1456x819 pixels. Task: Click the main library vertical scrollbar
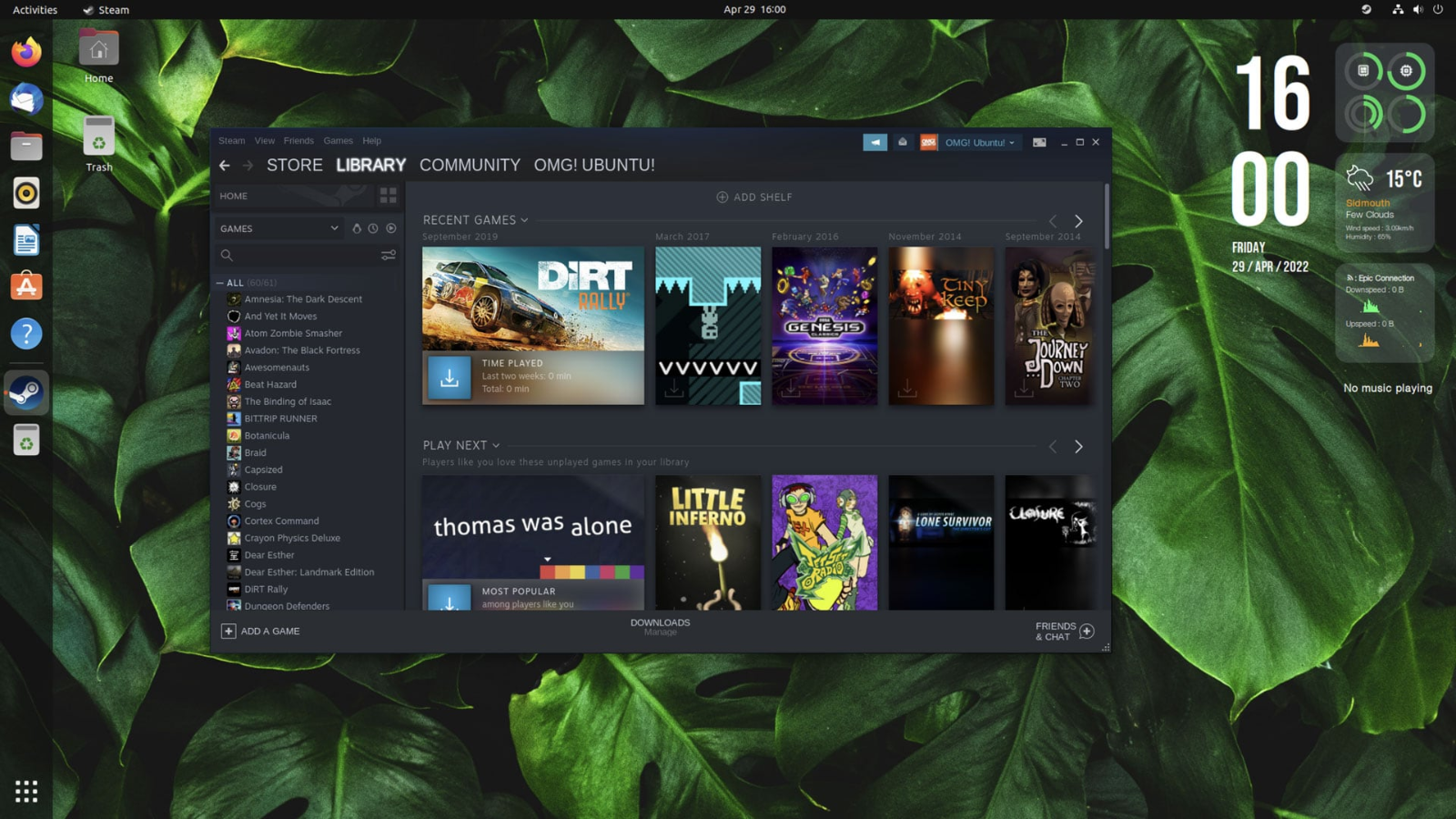[x=1107, y=217]
